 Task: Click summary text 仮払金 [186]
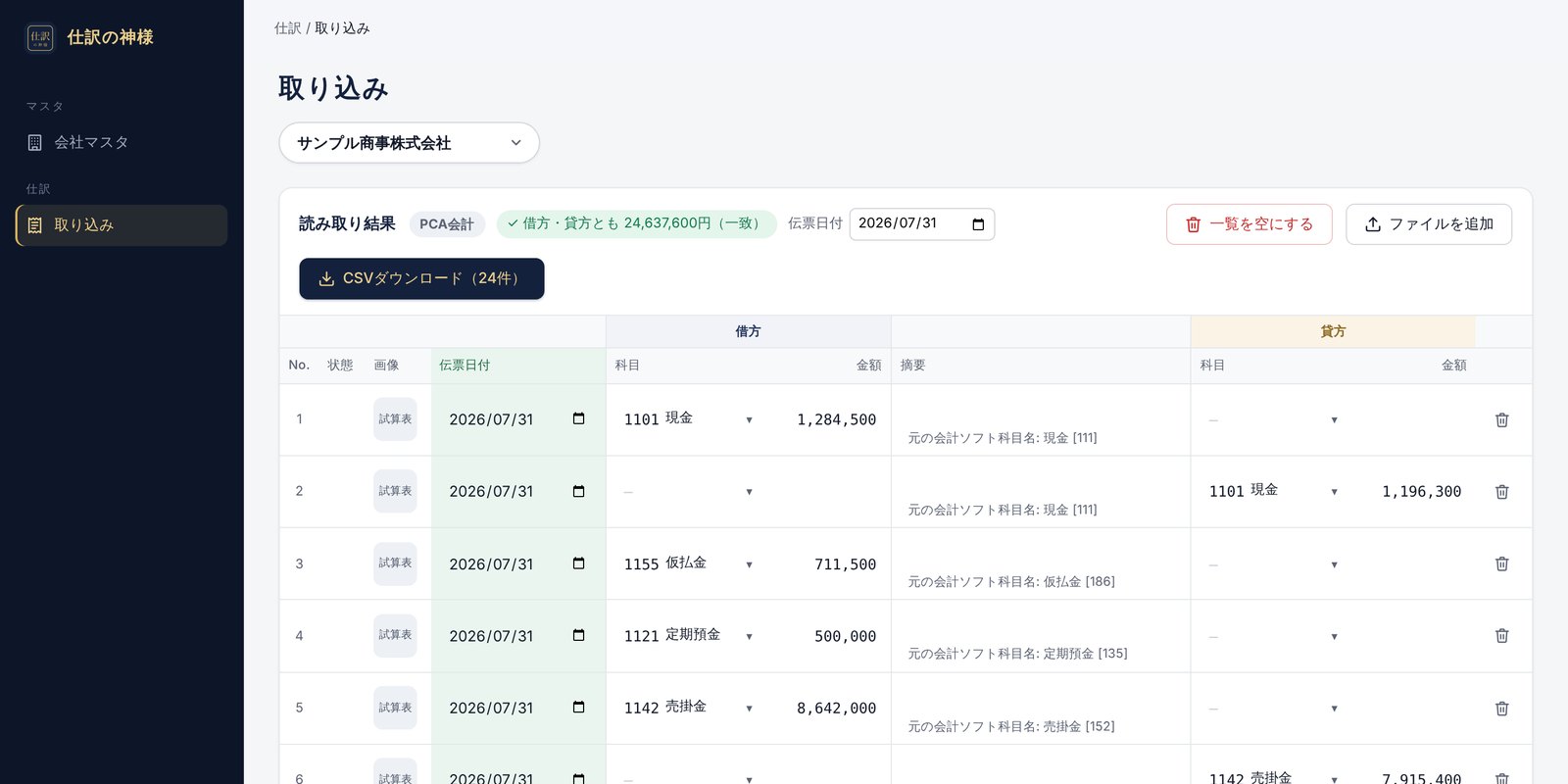click(x=1079, y=581)
